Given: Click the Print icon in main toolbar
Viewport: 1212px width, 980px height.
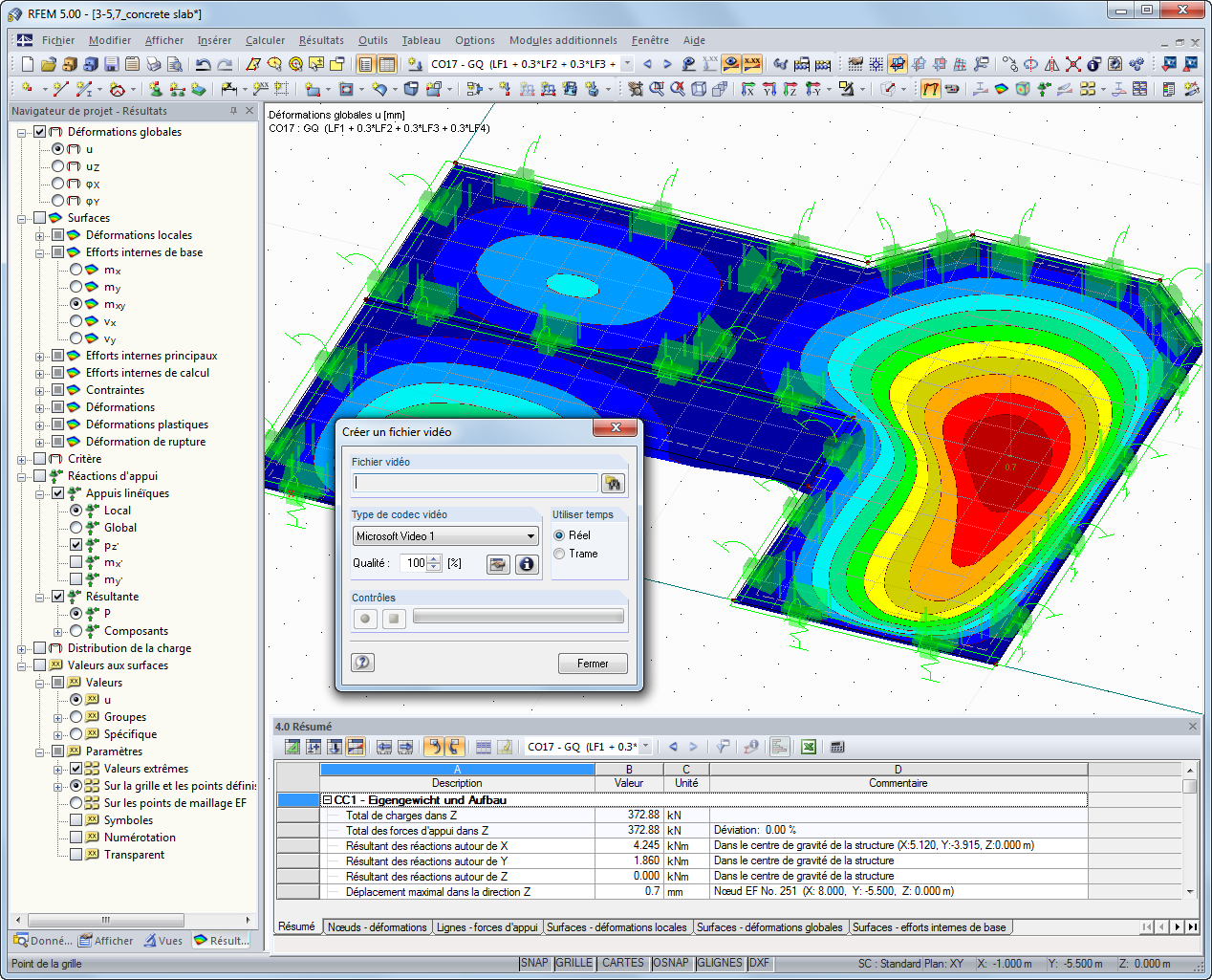Looking at the screenshot, I should click(x=154, y=64).
